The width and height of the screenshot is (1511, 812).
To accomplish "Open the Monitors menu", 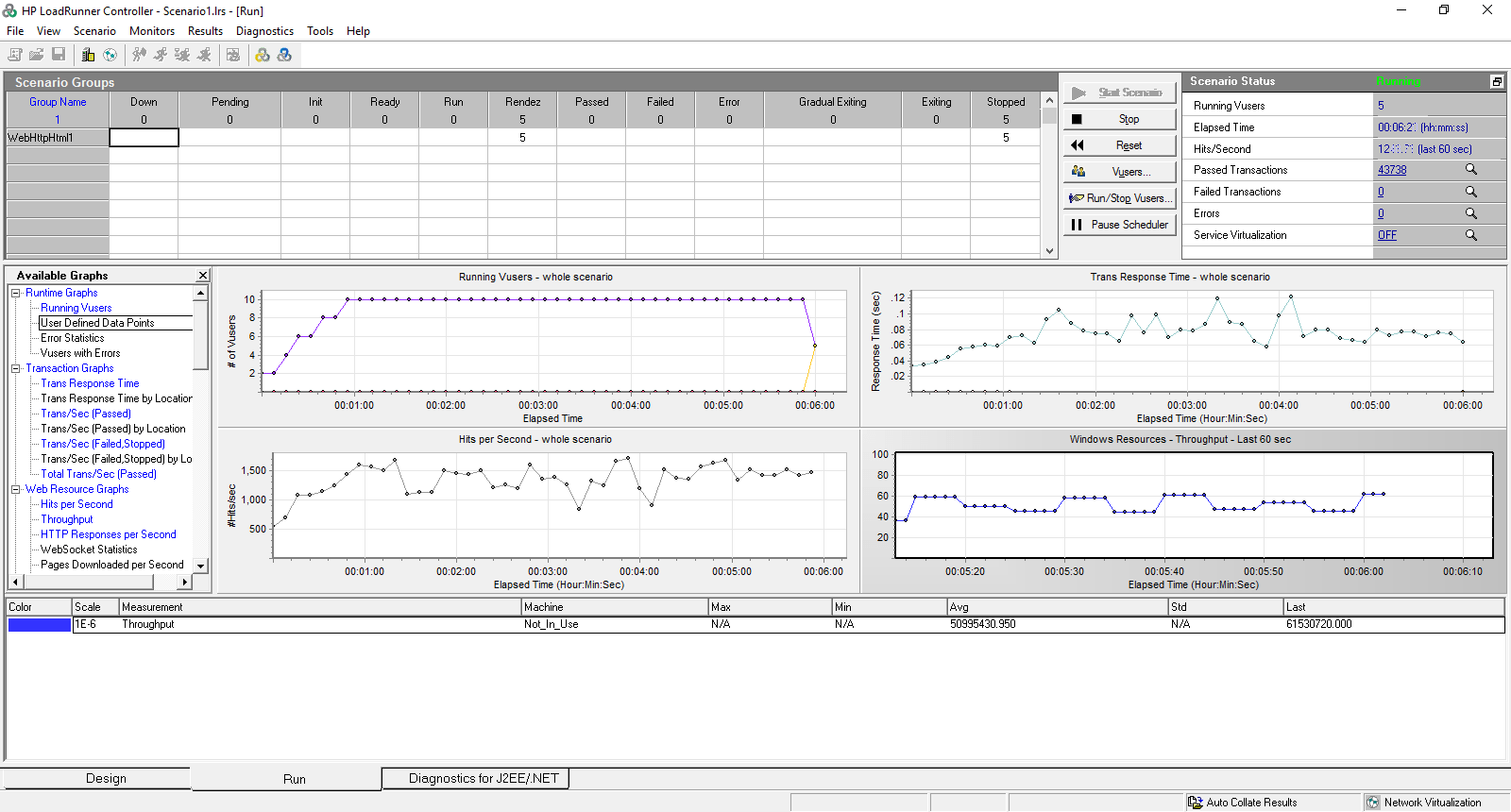I will click(152, 31).
